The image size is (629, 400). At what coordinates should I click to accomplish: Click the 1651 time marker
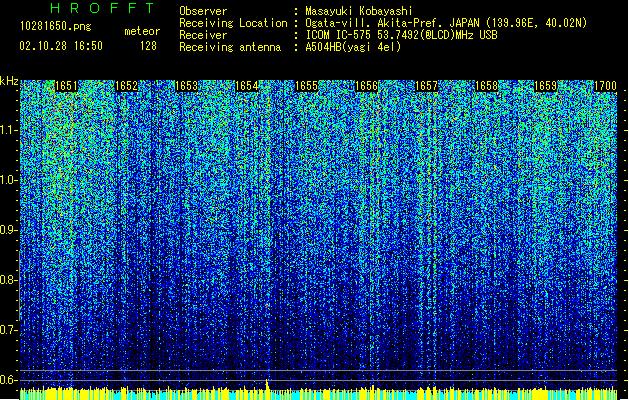click(x=66, y=86)
